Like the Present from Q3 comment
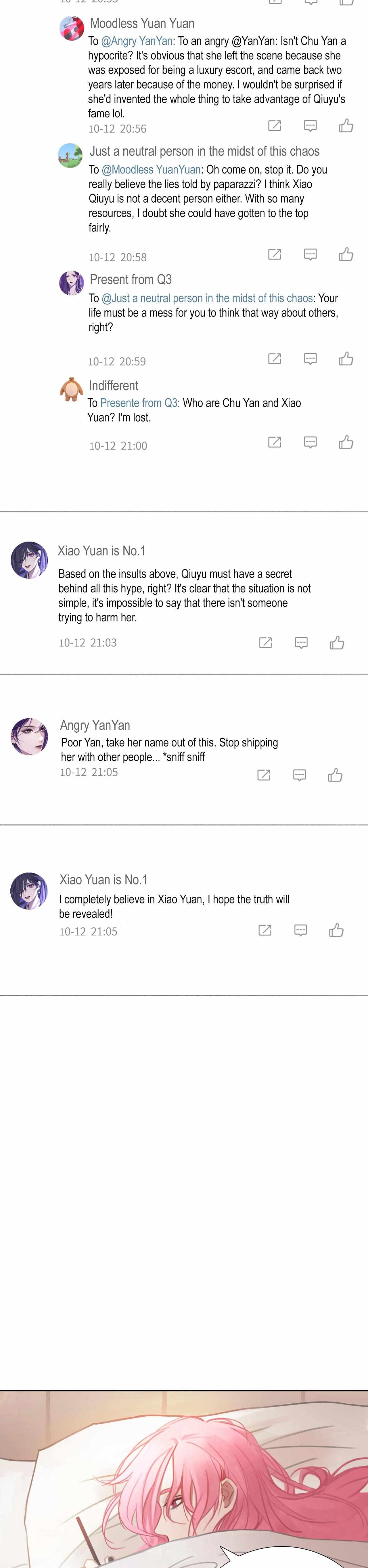Viewport: 368px width, 1568px height. click(x=346, y=359)
